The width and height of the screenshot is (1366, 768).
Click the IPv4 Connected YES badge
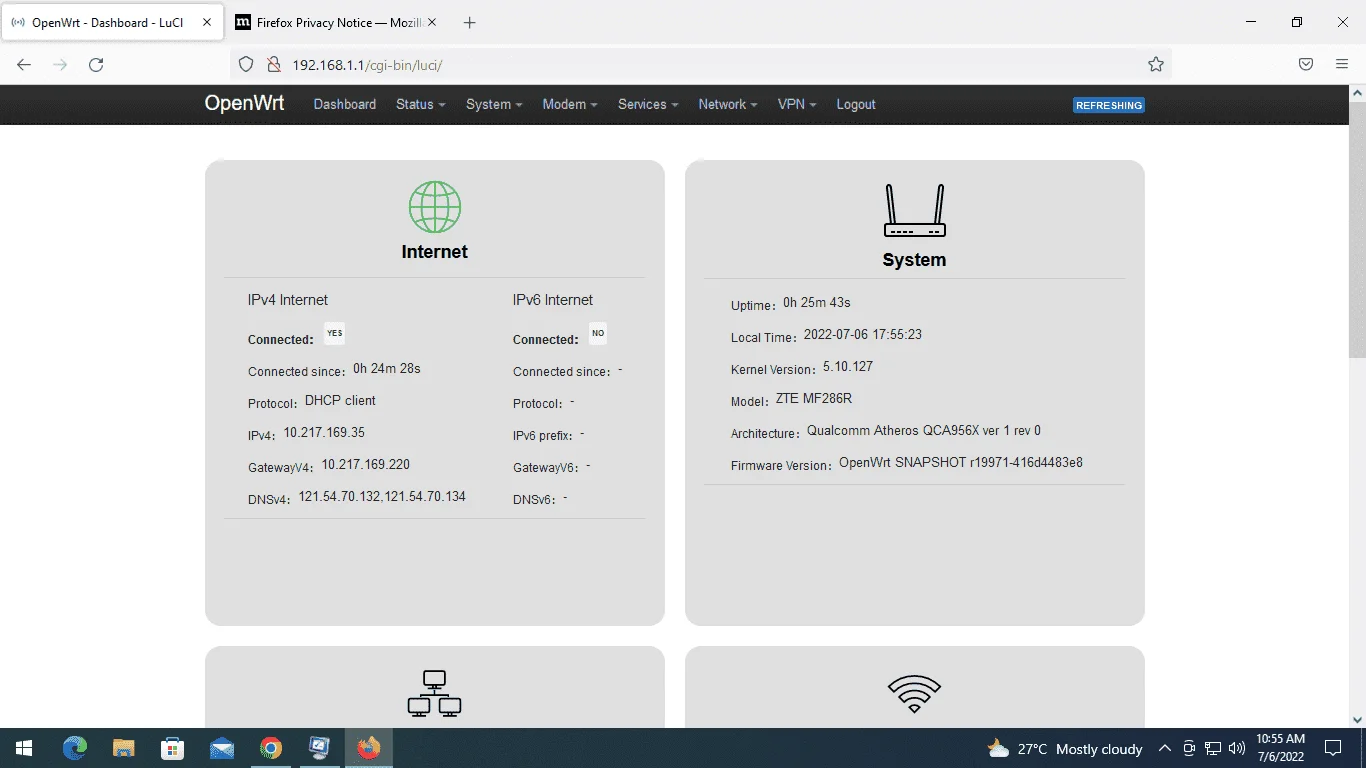pyautogui.click(x=335, y=334)
